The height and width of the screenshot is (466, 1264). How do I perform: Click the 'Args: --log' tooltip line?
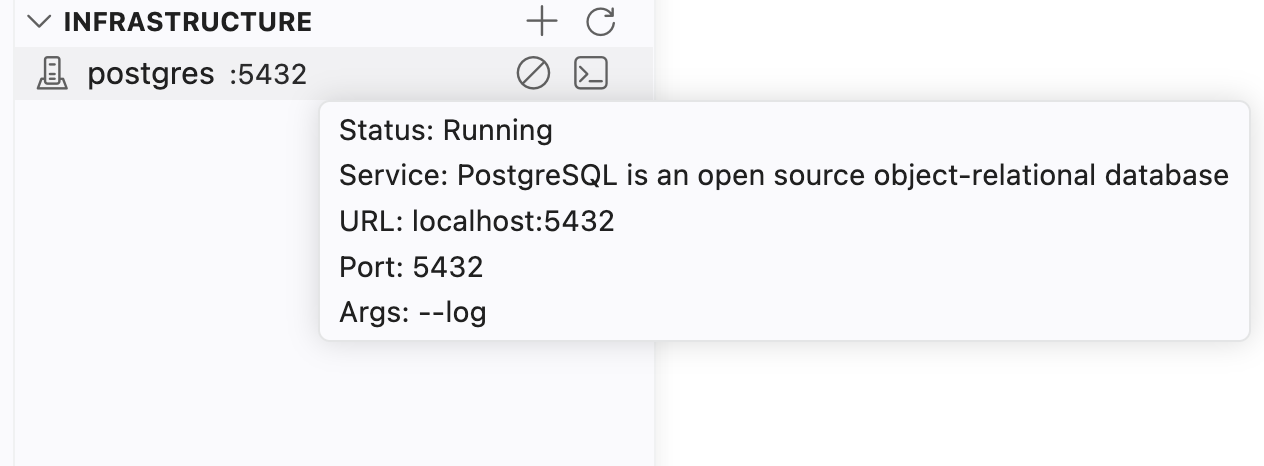(413, 313)
